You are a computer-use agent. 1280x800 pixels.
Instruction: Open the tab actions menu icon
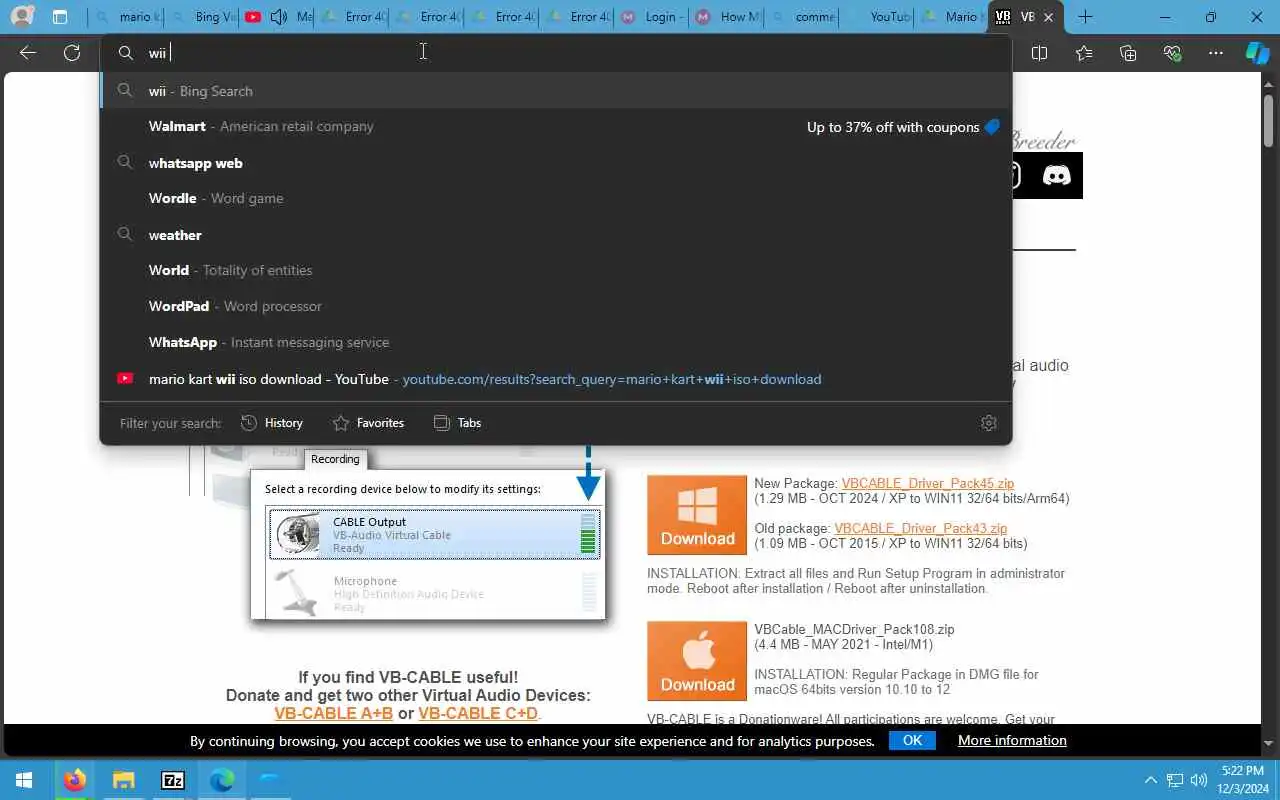(x=60, y=17)
